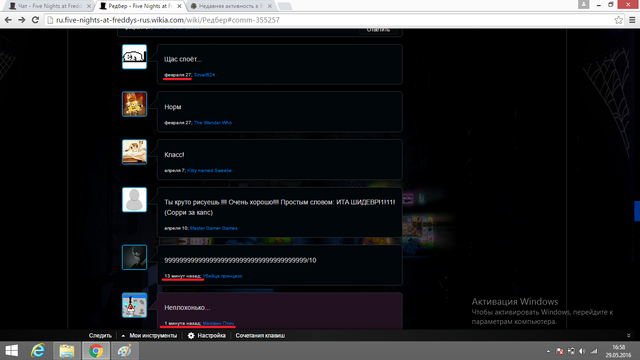Screen dimensions: 640x360
Task: Switch to the Чат - Five Nights tab
Action: [49, 6]
